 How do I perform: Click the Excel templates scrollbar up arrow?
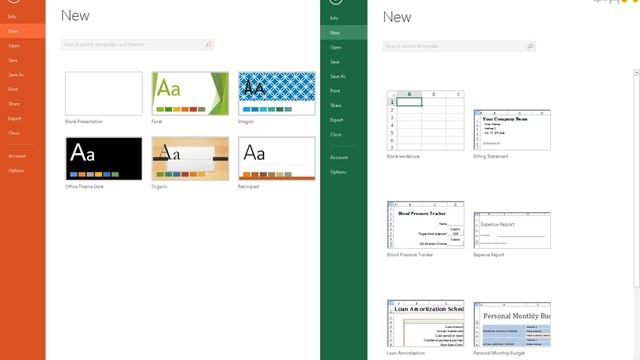(x=636, y=72)
